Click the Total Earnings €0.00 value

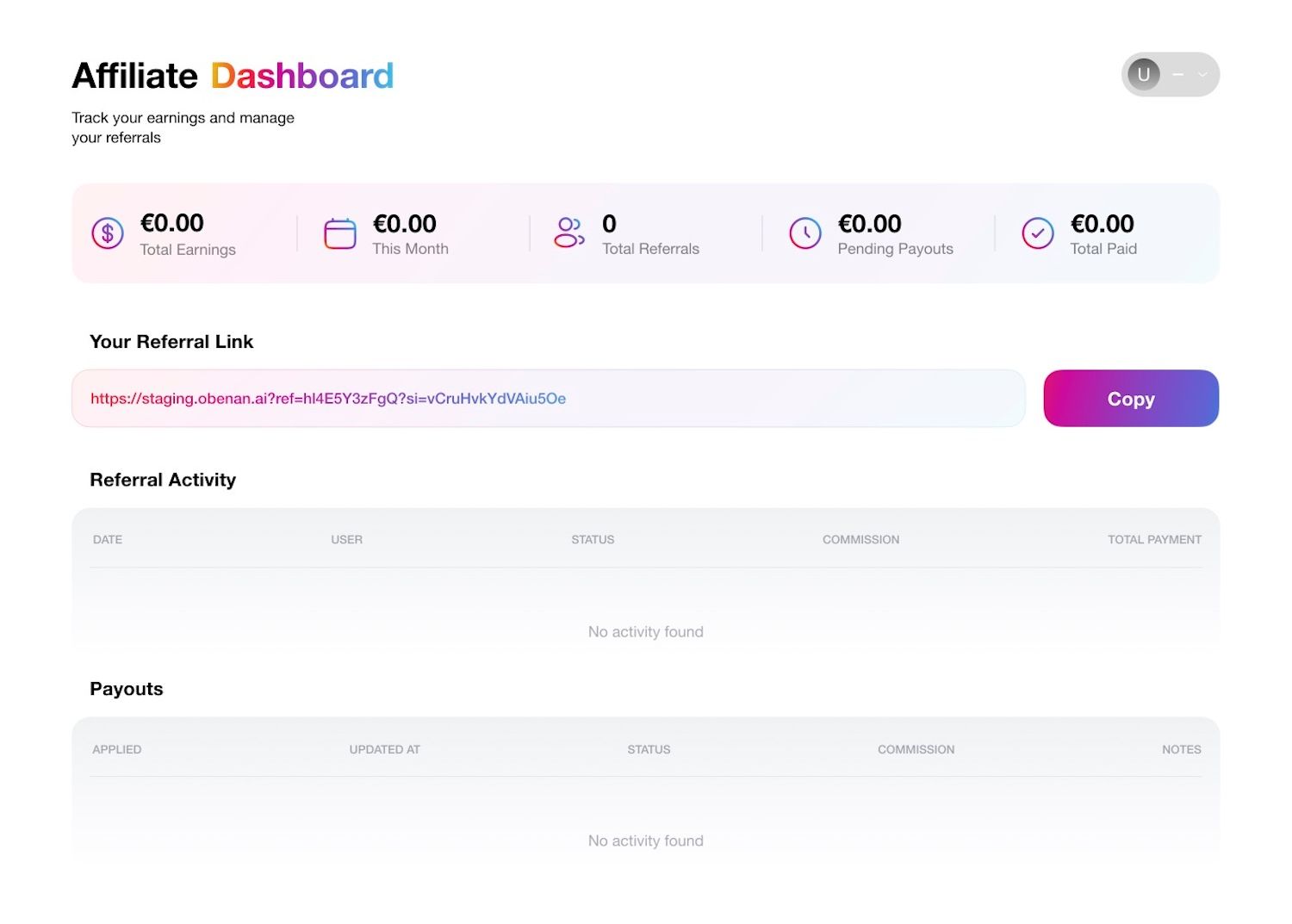coord(172,223)
